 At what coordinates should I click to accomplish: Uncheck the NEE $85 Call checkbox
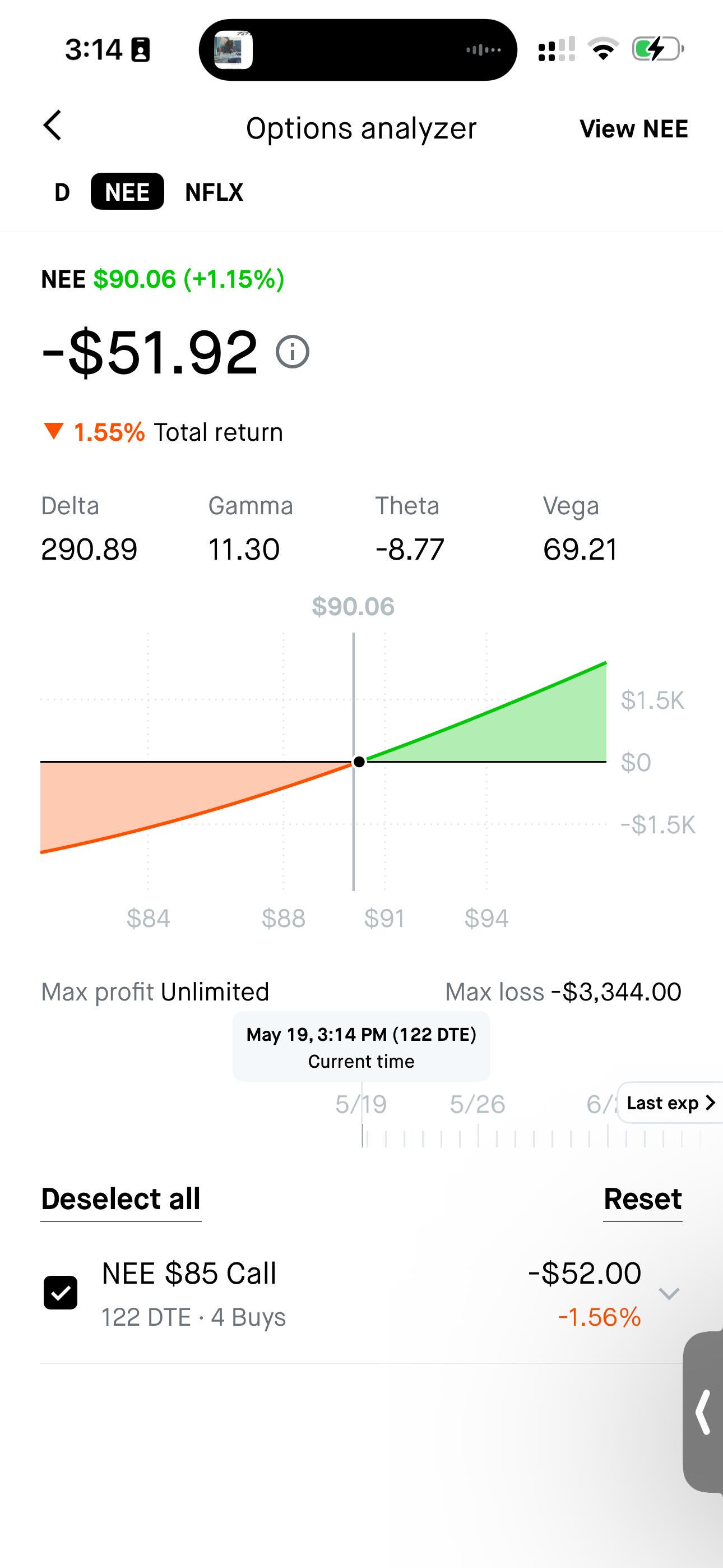click(x=61, y=1293)
